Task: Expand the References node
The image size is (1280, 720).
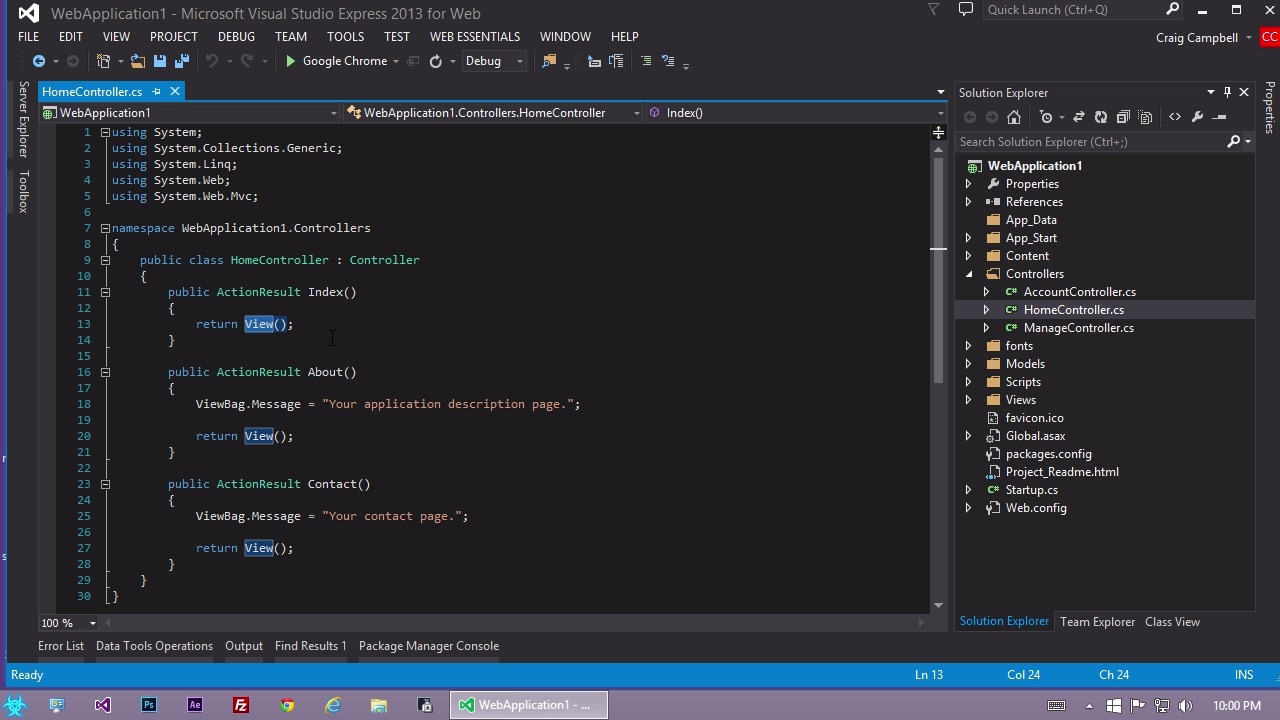Action: coord(968,202)
